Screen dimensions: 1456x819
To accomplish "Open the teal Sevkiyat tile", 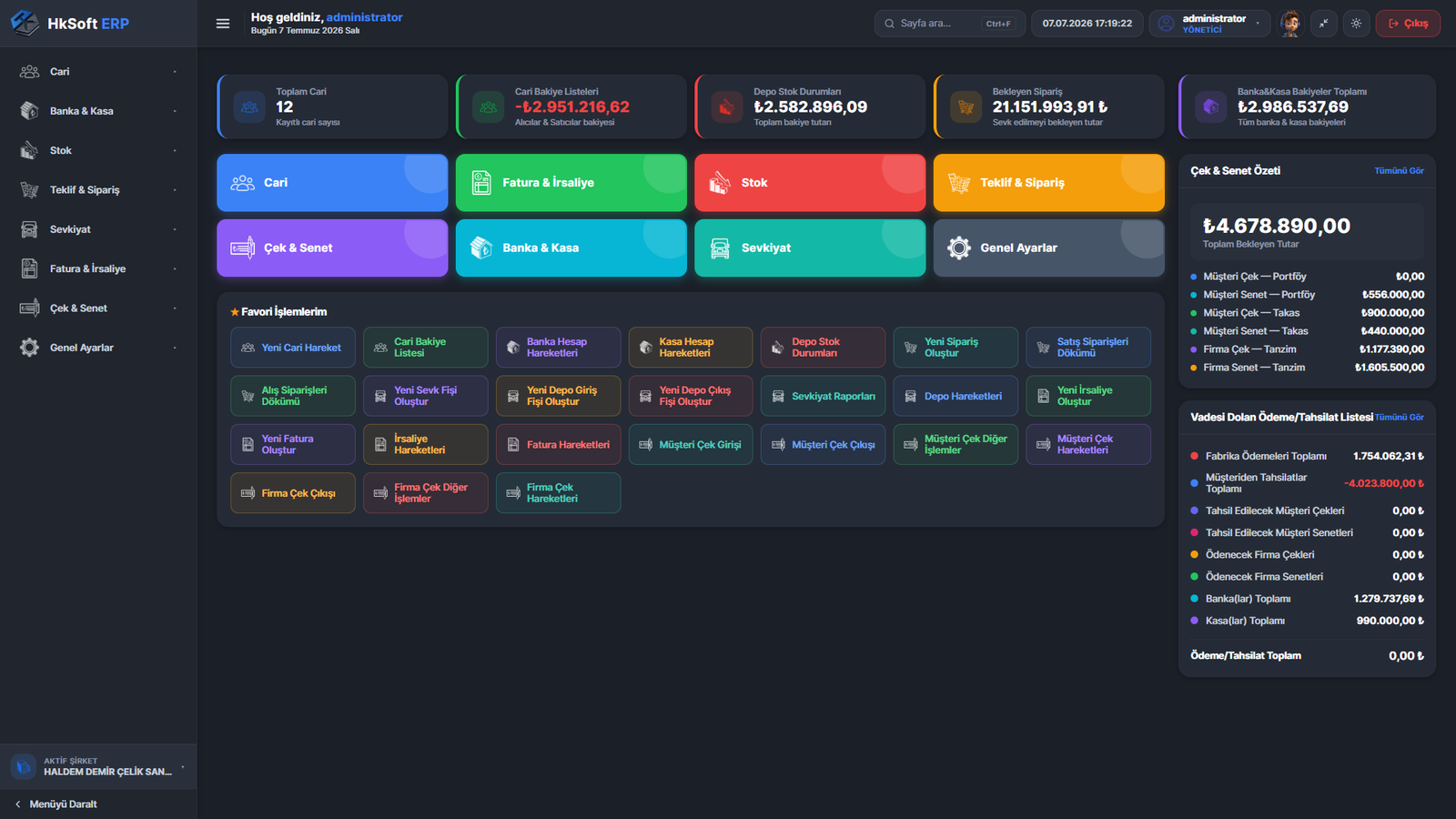I will pos(810,248).
